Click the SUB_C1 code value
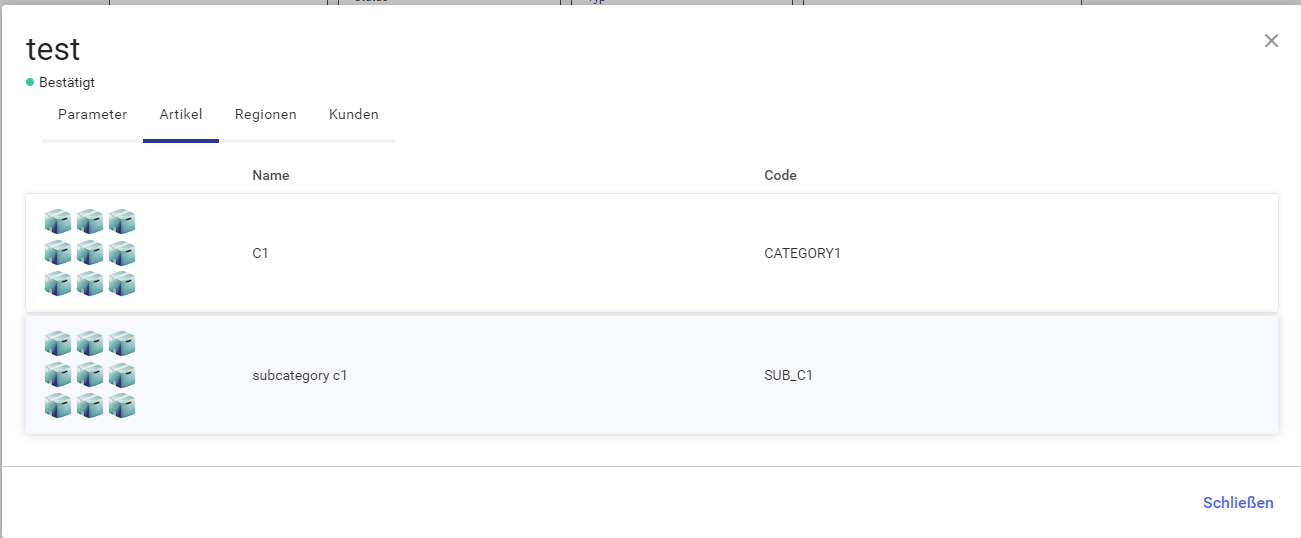The height and width of the screenshot is (538, 1301). pyautogui.click(x=788, y=376)
